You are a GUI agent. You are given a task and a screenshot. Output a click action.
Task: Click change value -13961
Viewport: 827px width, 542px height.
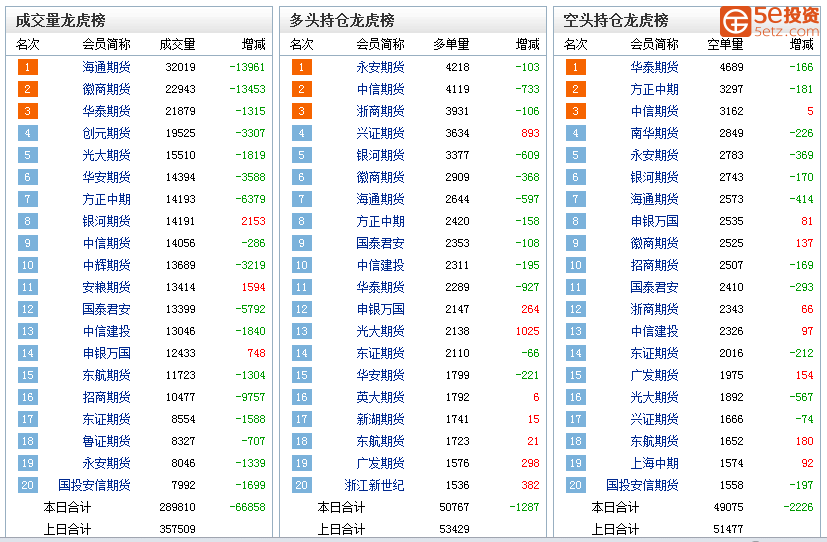pyautogui.click(x=247, y=67)
